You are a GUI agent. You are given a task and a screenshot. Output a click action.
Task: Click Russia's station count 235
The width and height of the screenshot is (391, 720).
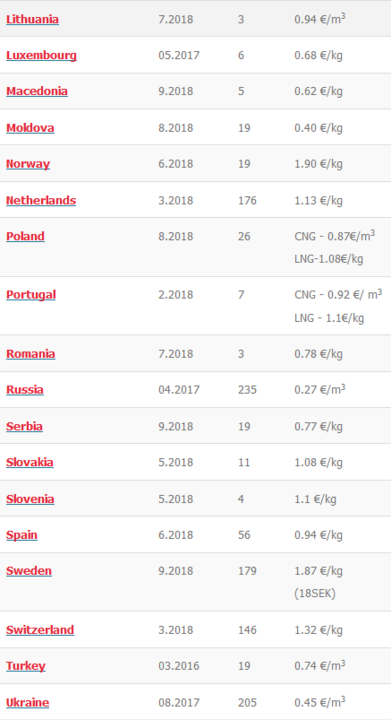247,390
